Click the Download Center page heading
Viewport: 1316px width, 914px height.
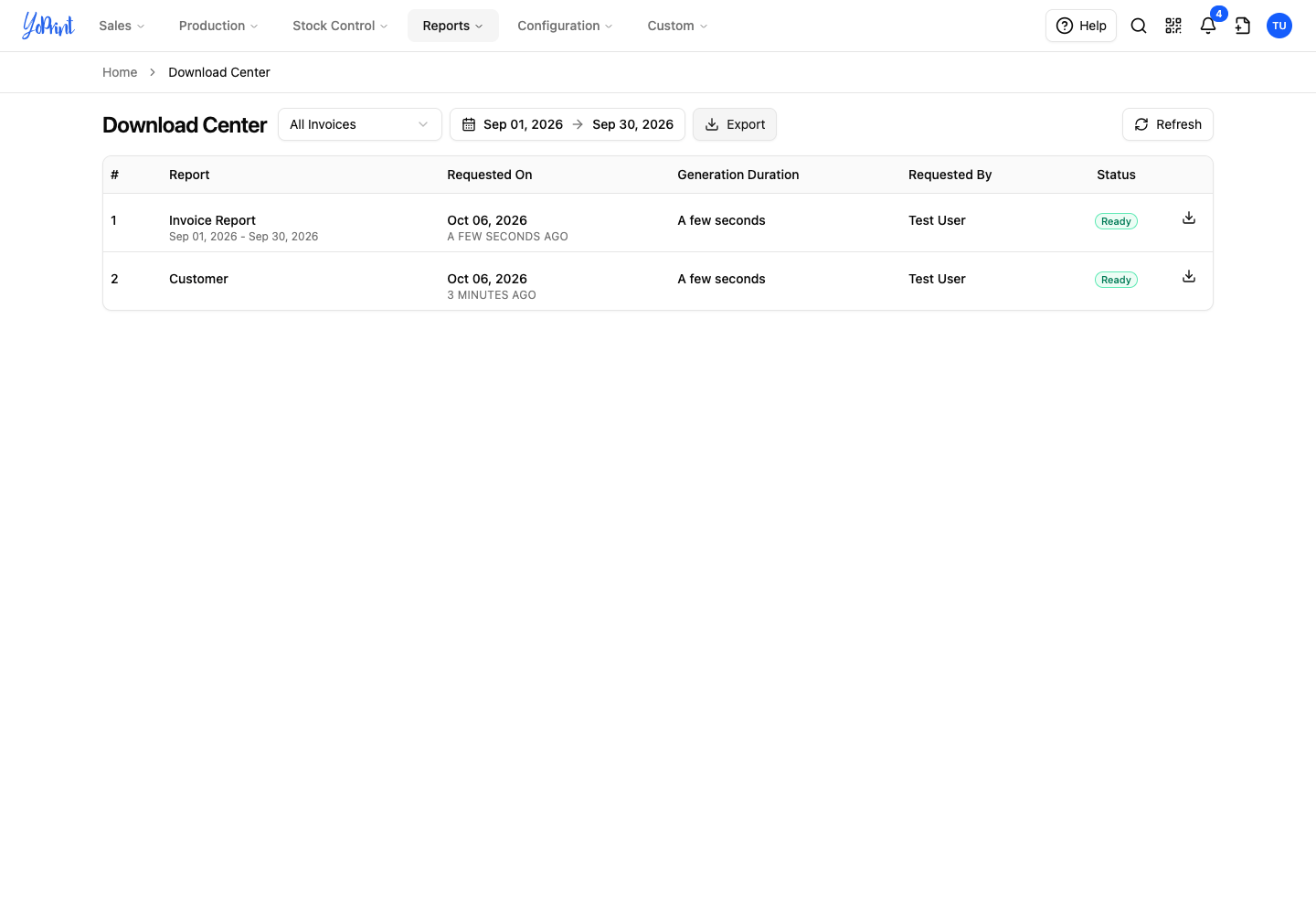point(185,125)
